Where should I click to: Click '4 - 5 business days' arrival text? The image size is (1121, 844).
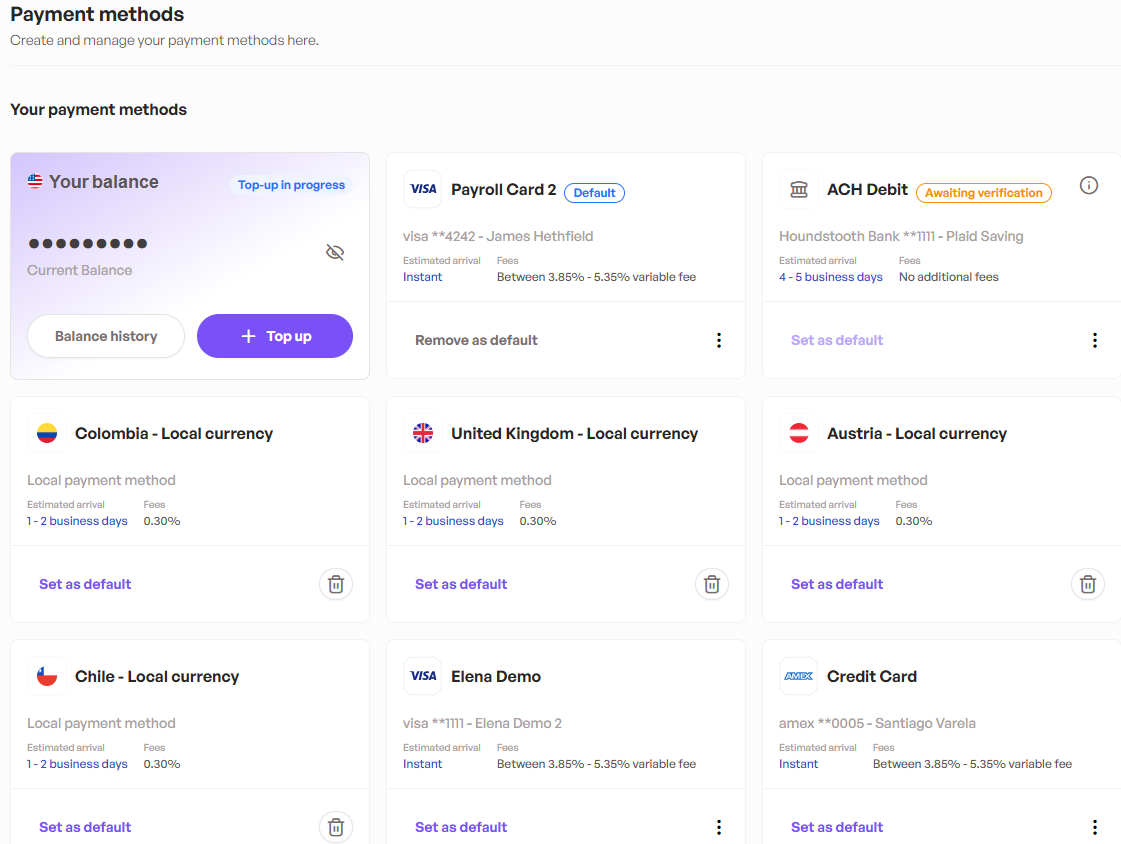831,277
